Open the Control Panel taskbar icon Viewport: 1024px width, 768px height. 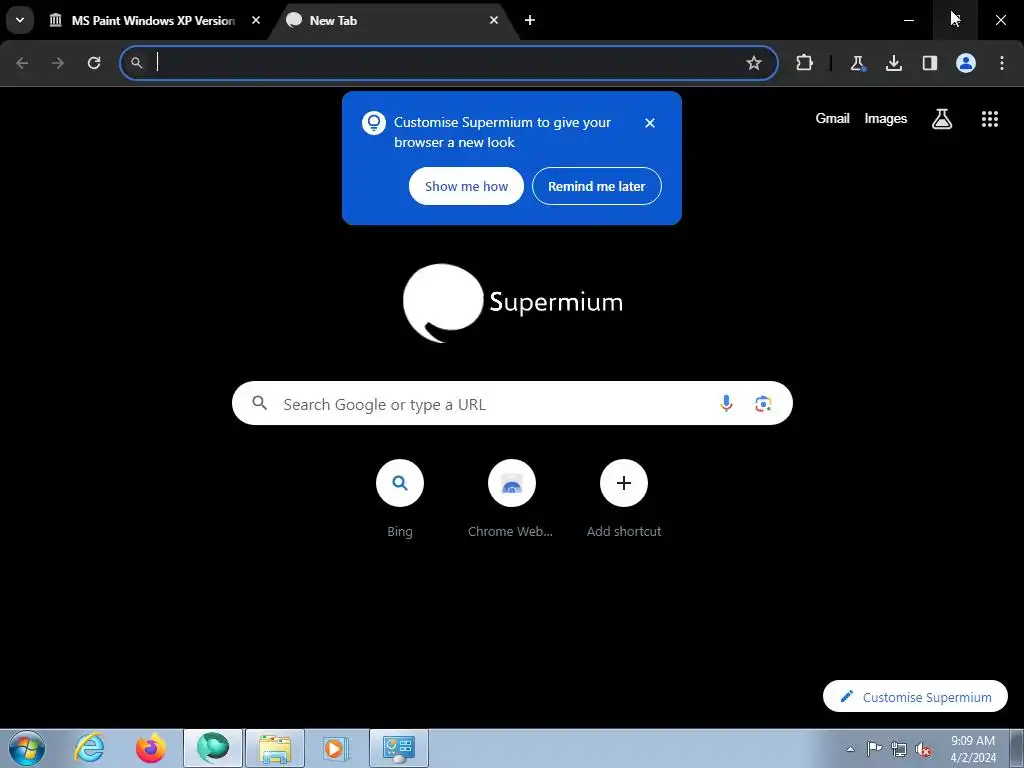(x=399, y=748)
